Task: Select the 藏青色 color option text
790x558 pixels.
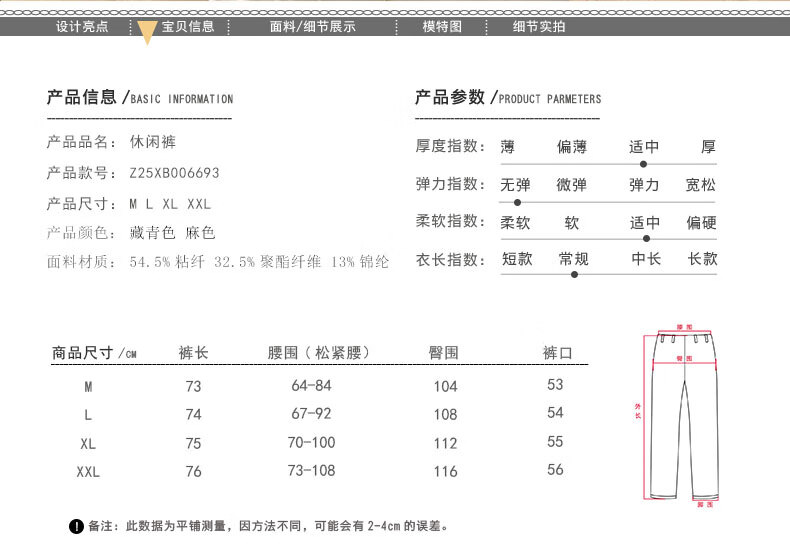Action: (152, 233)
